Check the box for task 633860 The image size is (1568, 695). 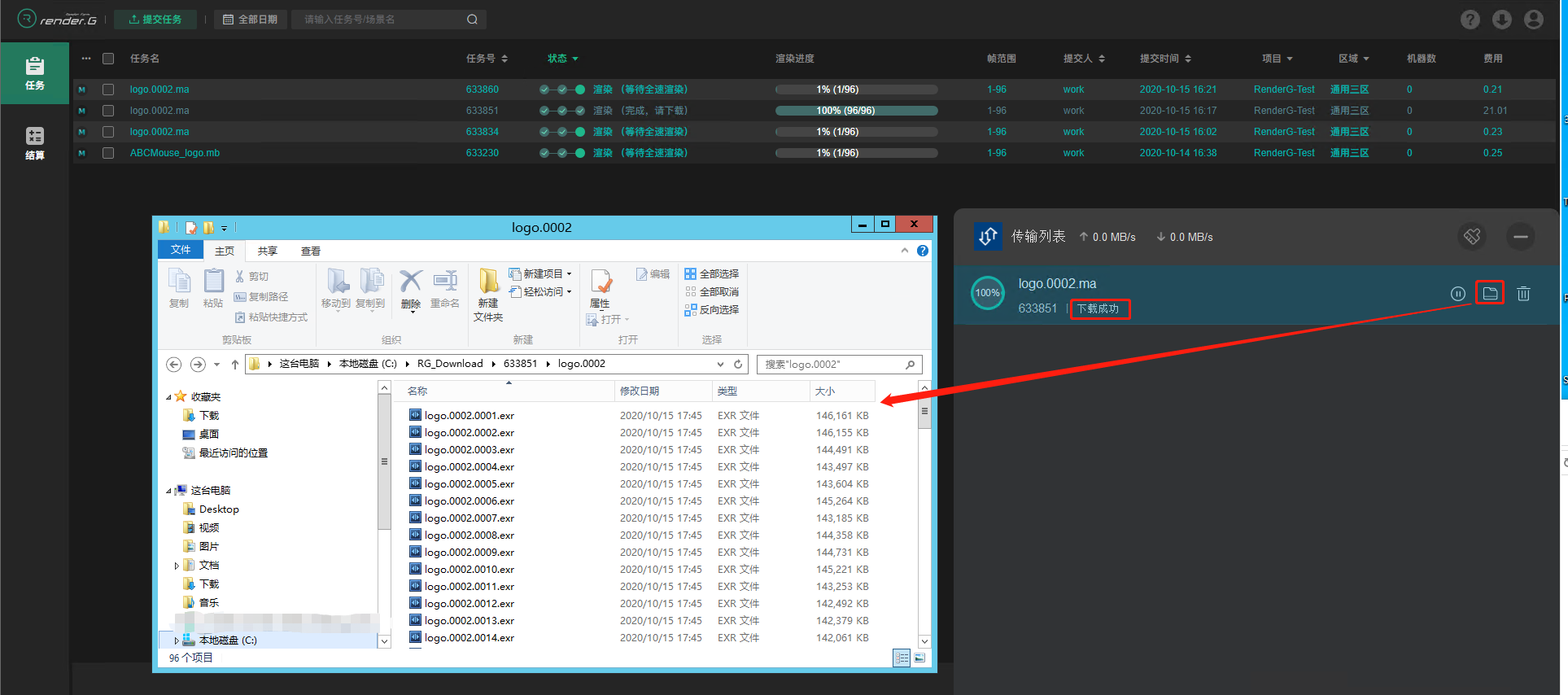[x=107, y=90]
